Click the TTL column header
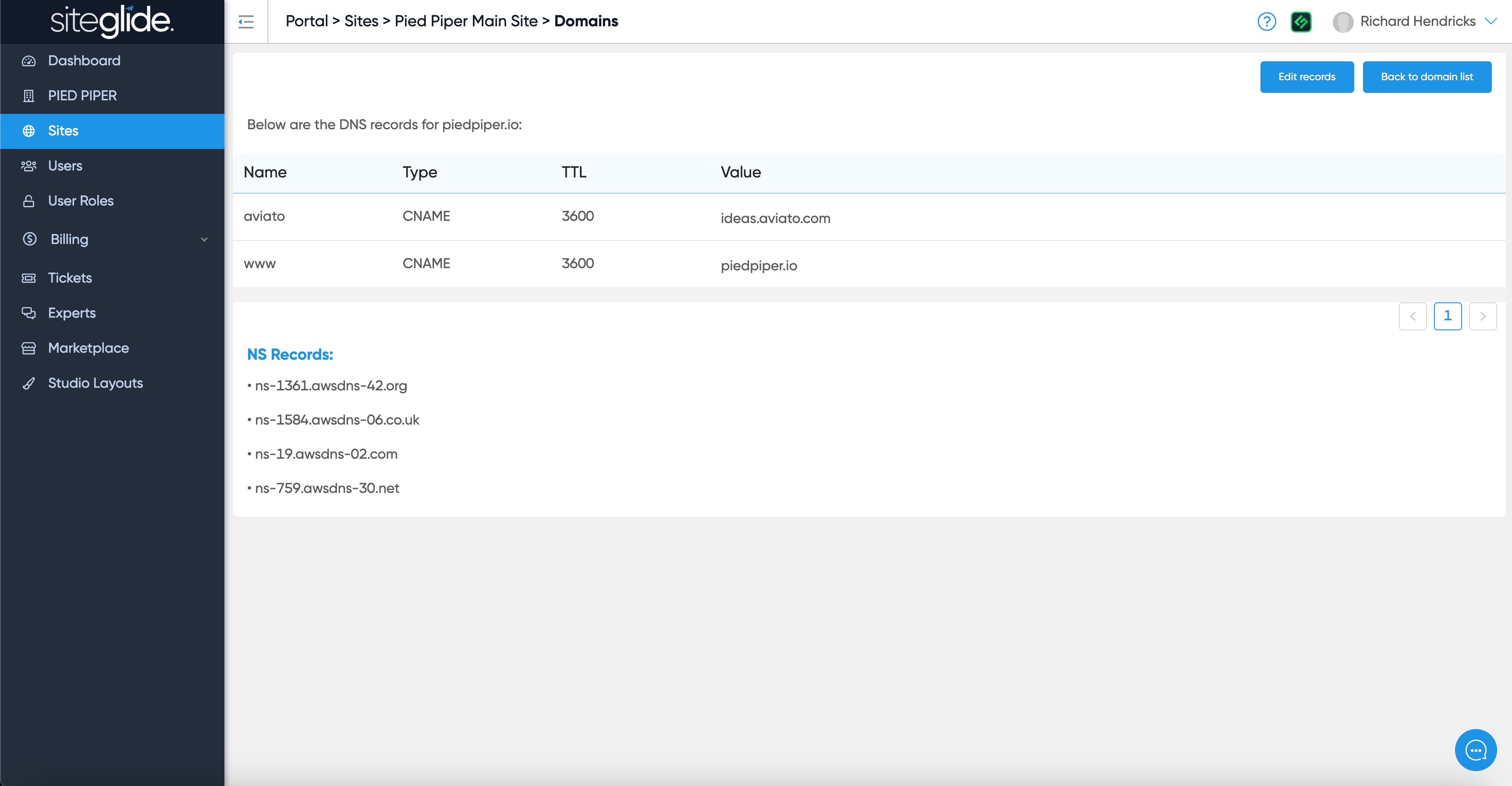The image size is (1512, 786). click(574, 173)
